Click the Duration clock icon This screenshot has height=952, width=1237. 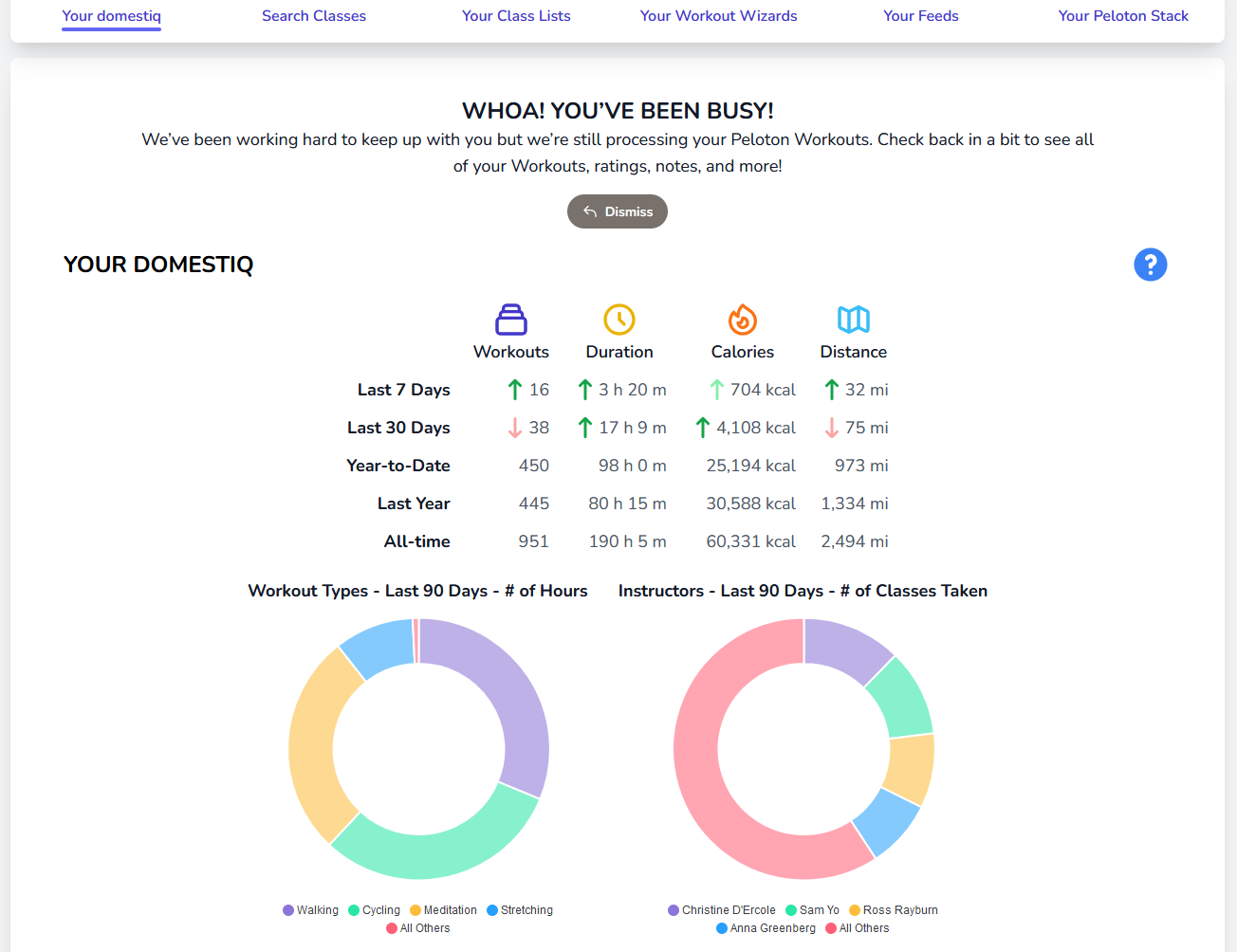pos(619,320)
